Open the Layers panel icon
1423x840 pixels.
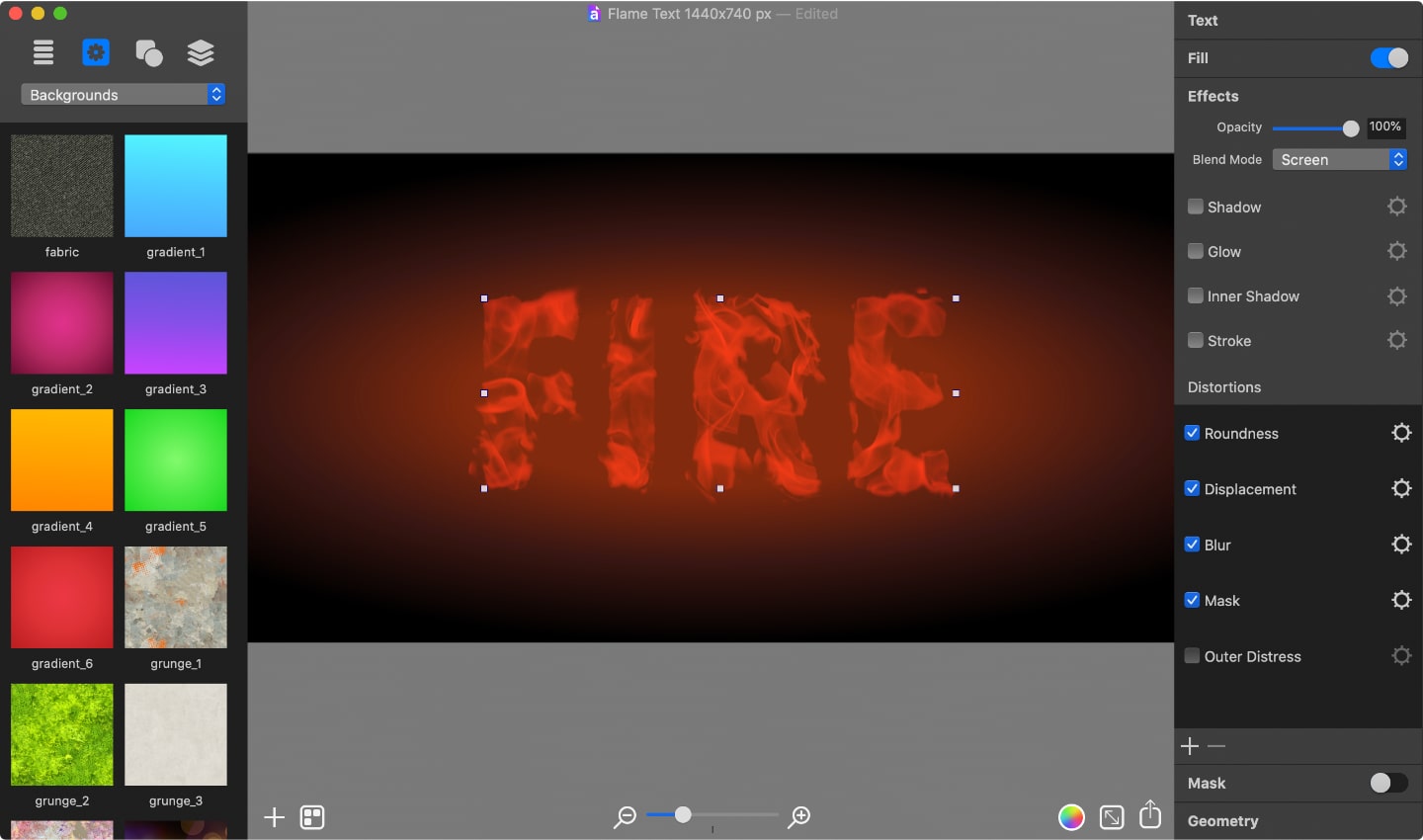[201, 51]
